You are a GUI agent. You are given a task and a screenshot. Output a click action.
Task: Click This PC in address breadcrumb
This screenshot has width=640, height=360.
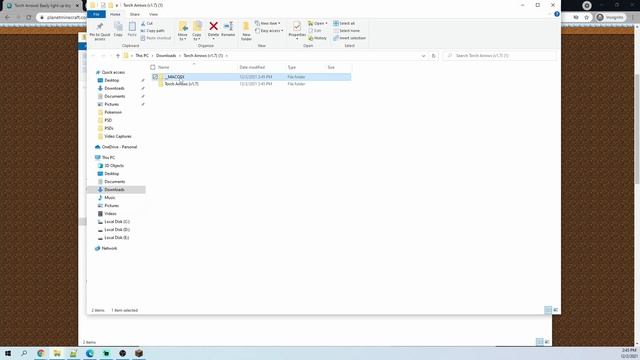pyautogui.click(x=142, y=56)
